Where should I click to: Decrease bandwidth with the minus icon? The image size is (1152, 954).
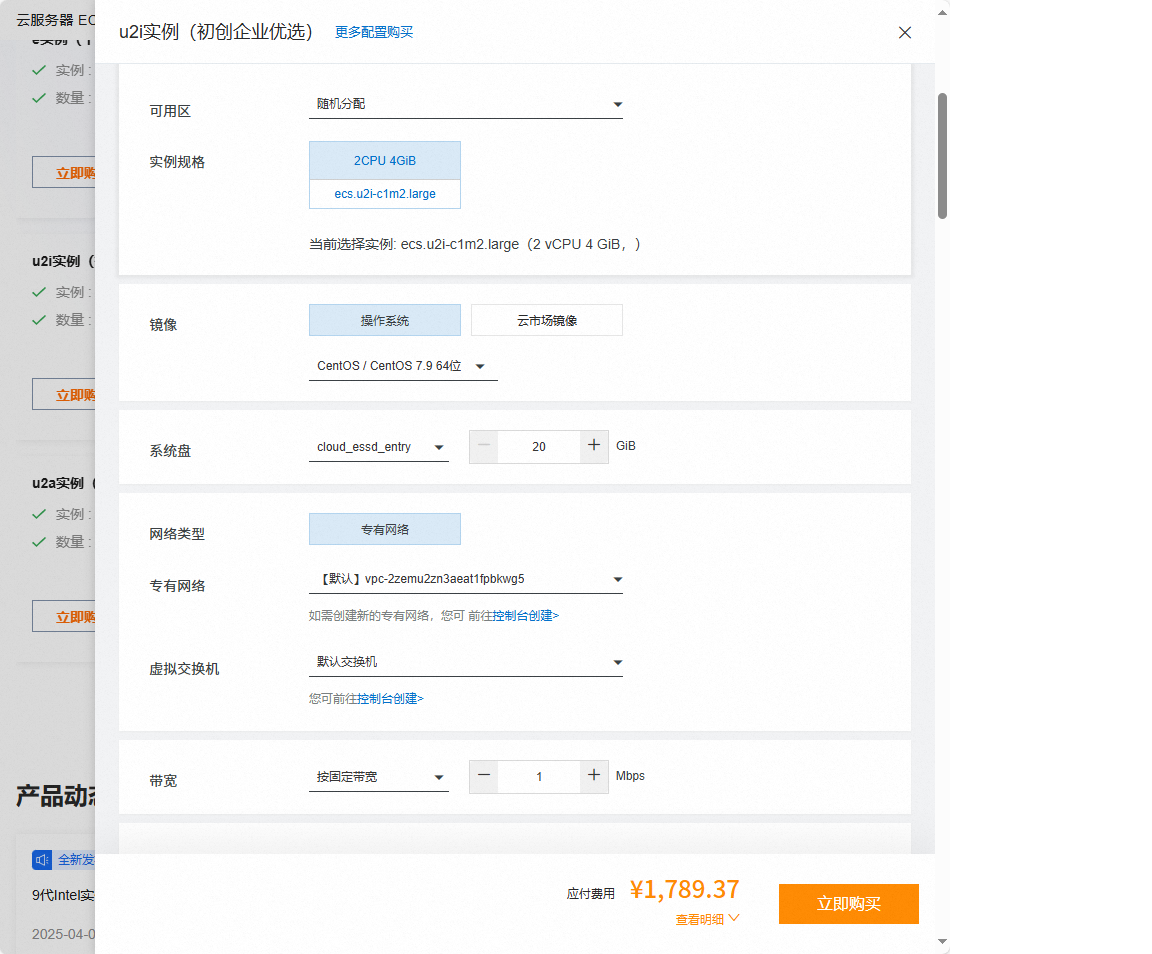click(x=484, y=776)
